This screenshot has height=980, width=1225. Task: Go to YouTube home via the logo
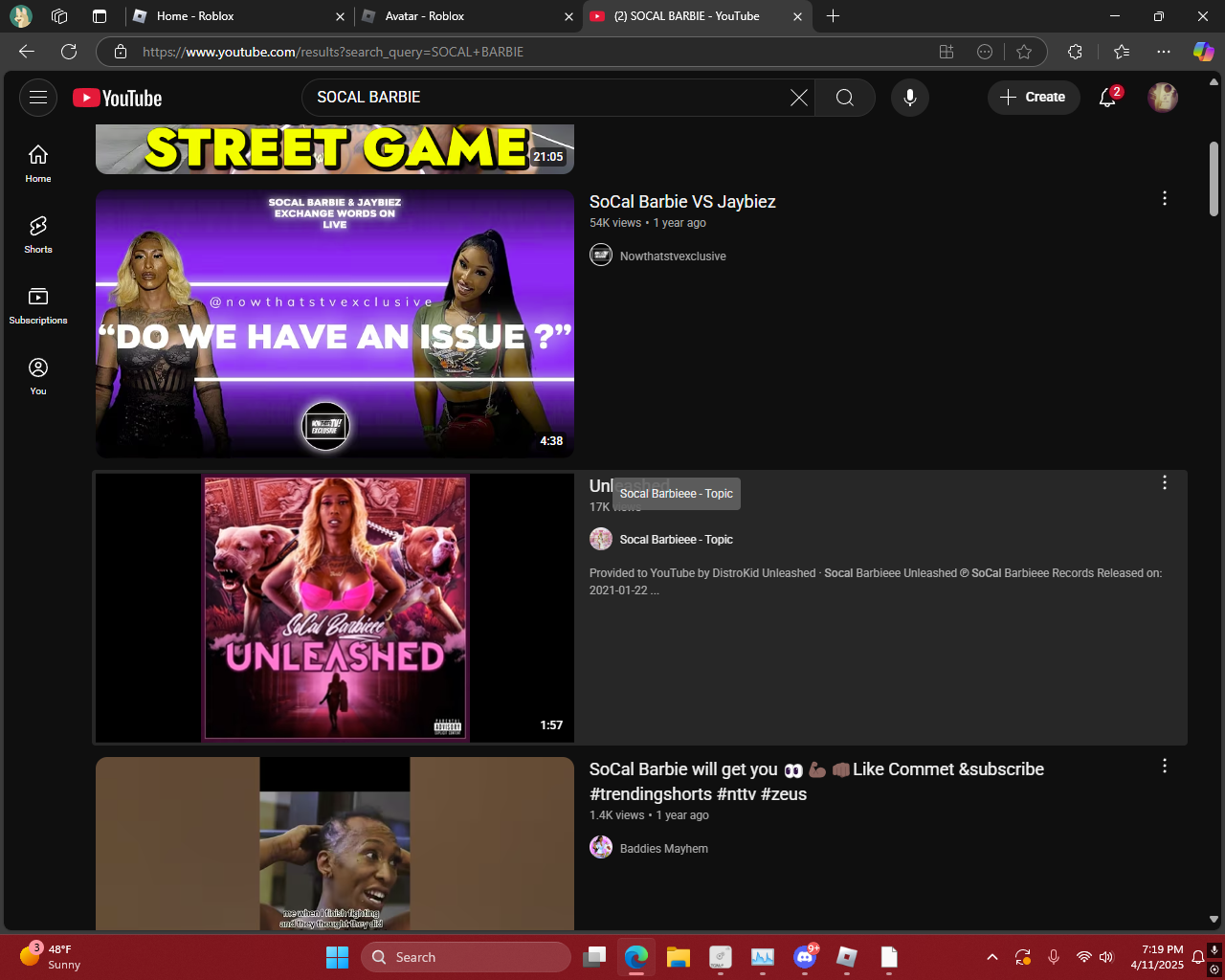118,98
